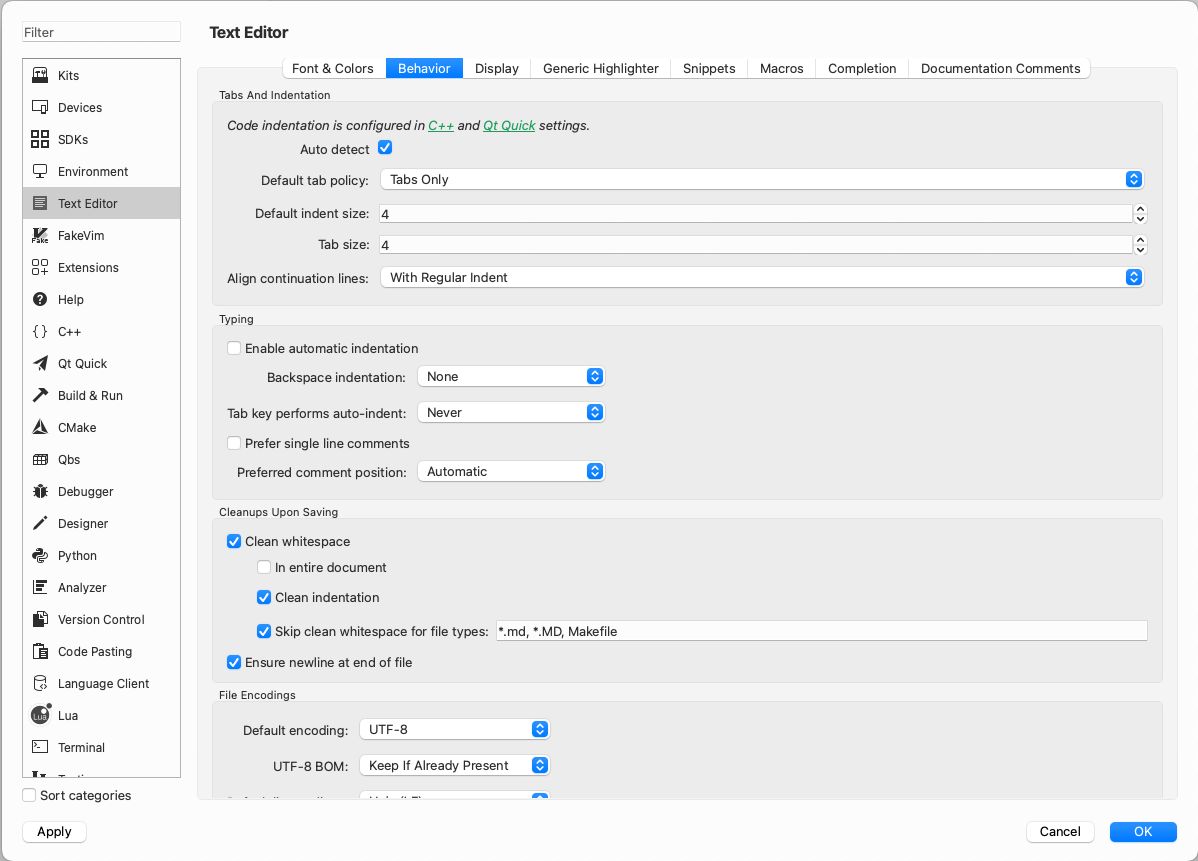Click the Apply button

(54, 832)
